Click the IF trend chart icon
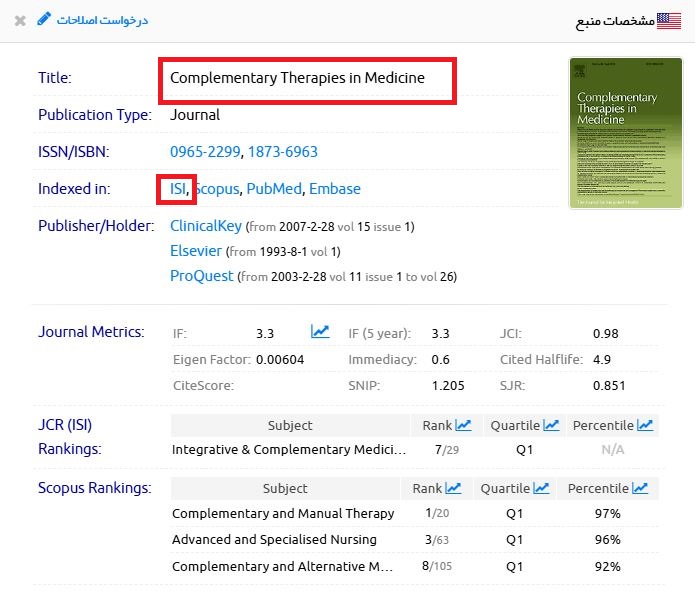The height and width of the screenshot is (601, 695). click(x=320, y=332)
